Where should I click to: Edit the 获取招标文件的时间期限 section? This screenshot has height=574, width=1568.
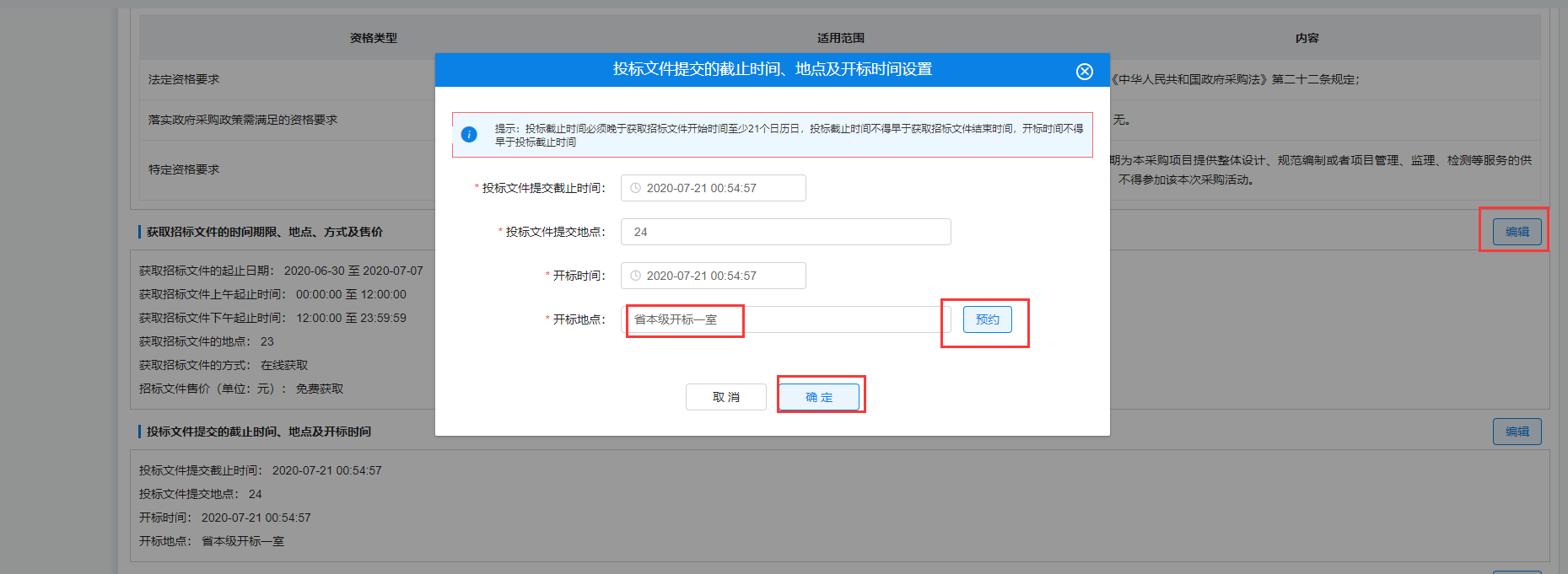(x=1517, y=232)
